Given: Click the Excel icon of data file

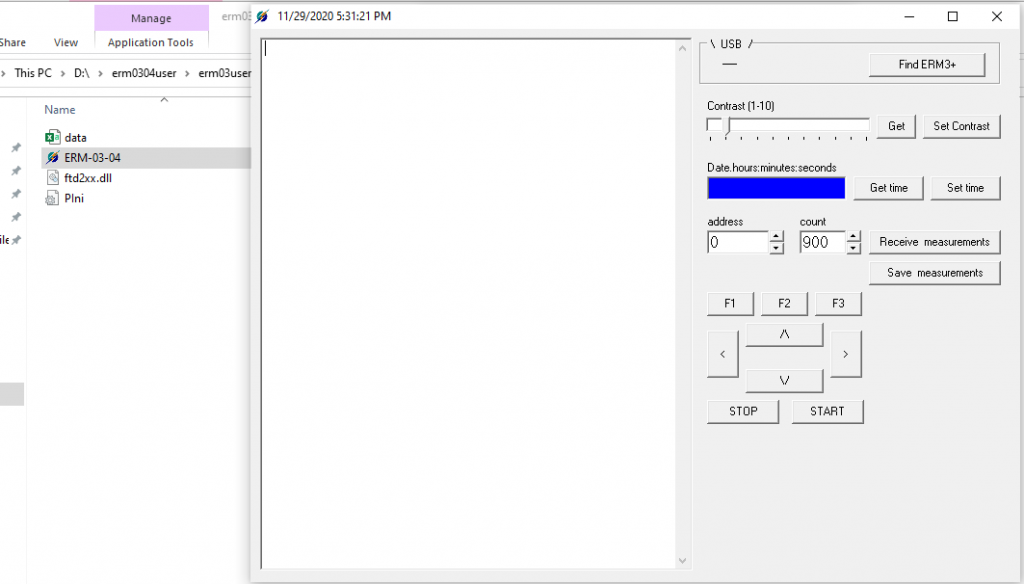Looking at the screenshot, I should tap(53, 137).
